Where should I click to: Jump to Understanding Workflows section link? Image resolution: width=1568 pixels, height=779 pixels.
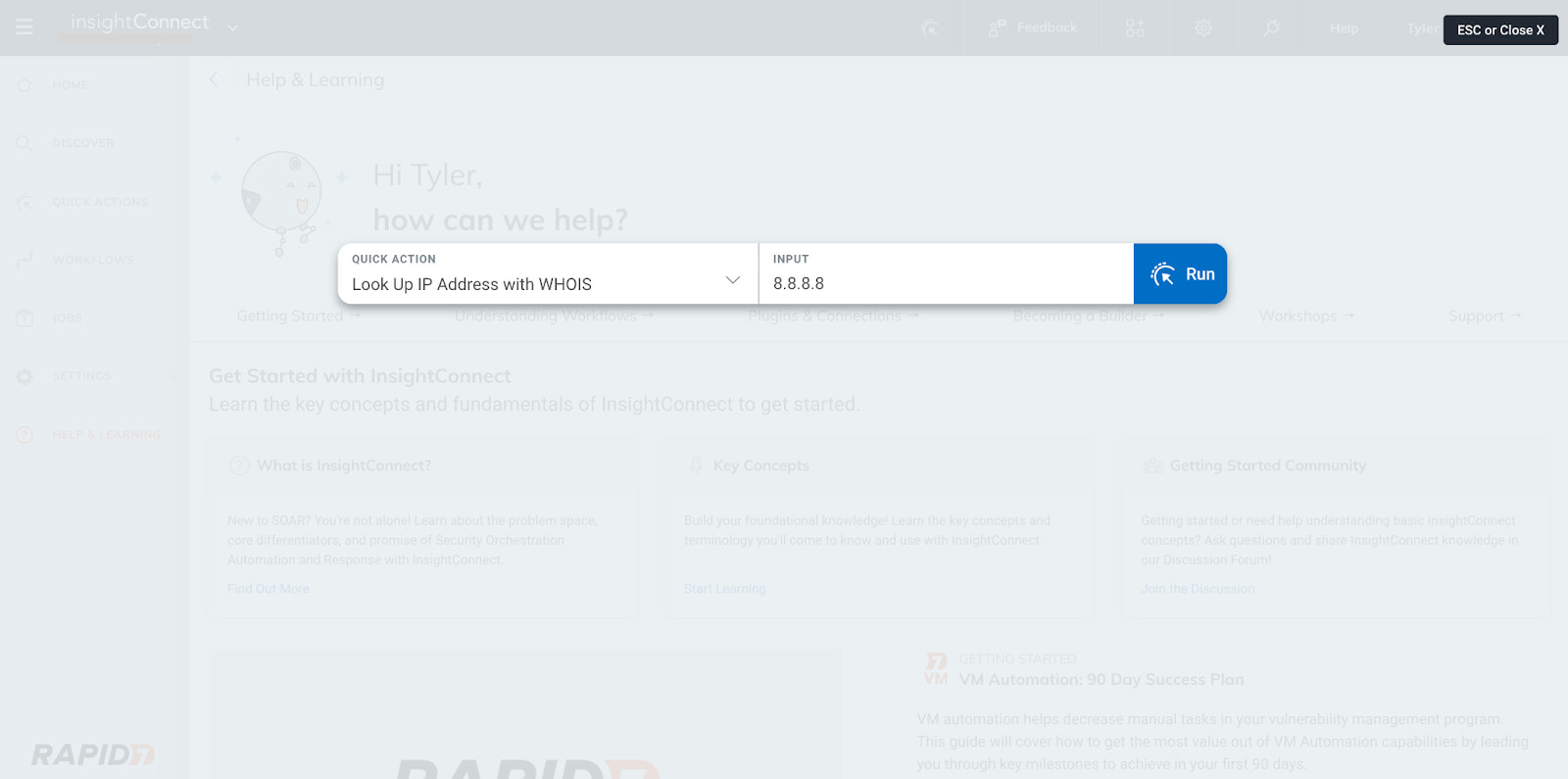554,316
